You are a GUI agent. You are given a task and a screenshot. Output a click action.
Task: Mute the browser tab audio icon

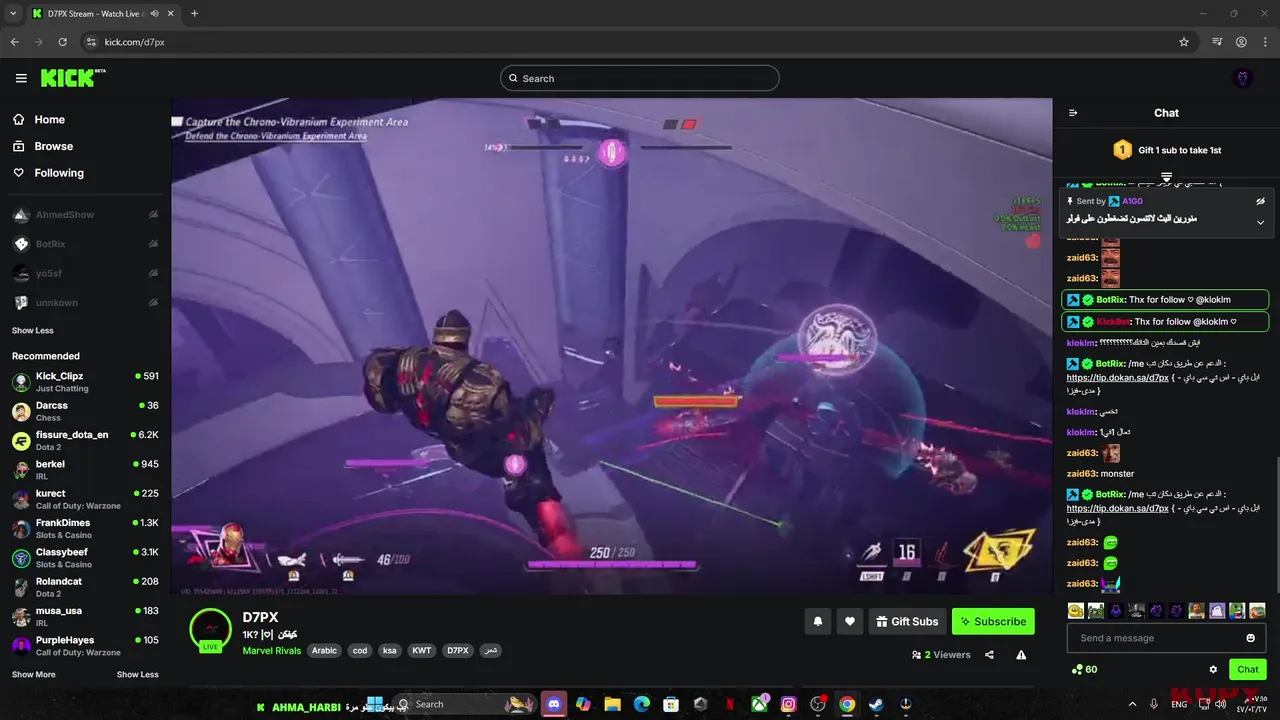click(154, 14)
